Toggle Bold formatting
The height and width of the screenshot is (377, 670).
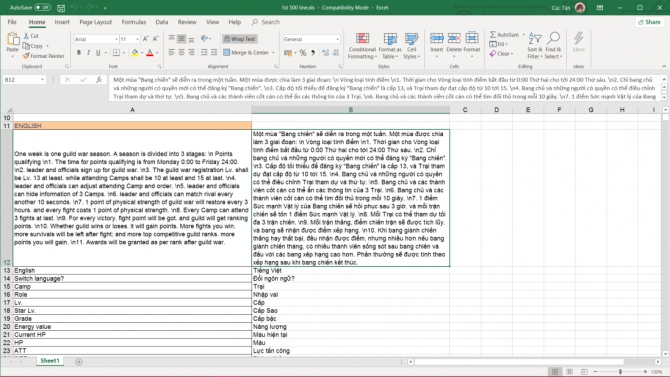tap(79, 53)
